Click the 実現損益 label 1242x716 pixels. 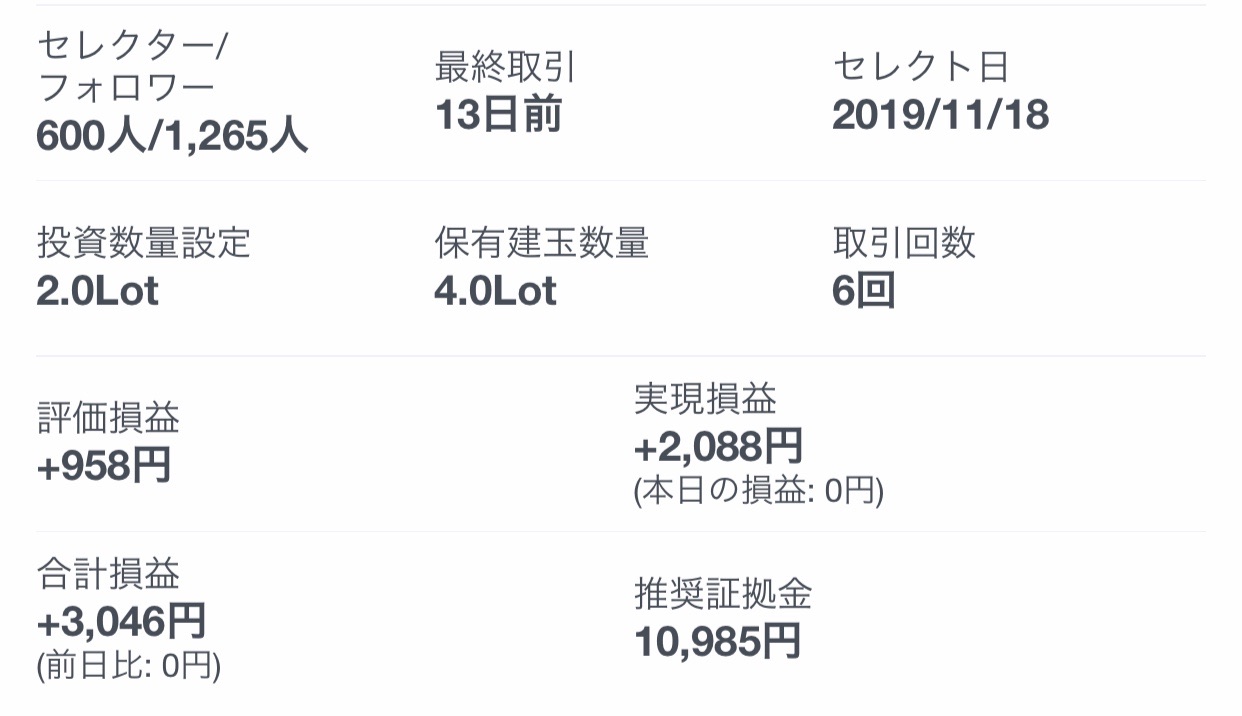point(705,400)
